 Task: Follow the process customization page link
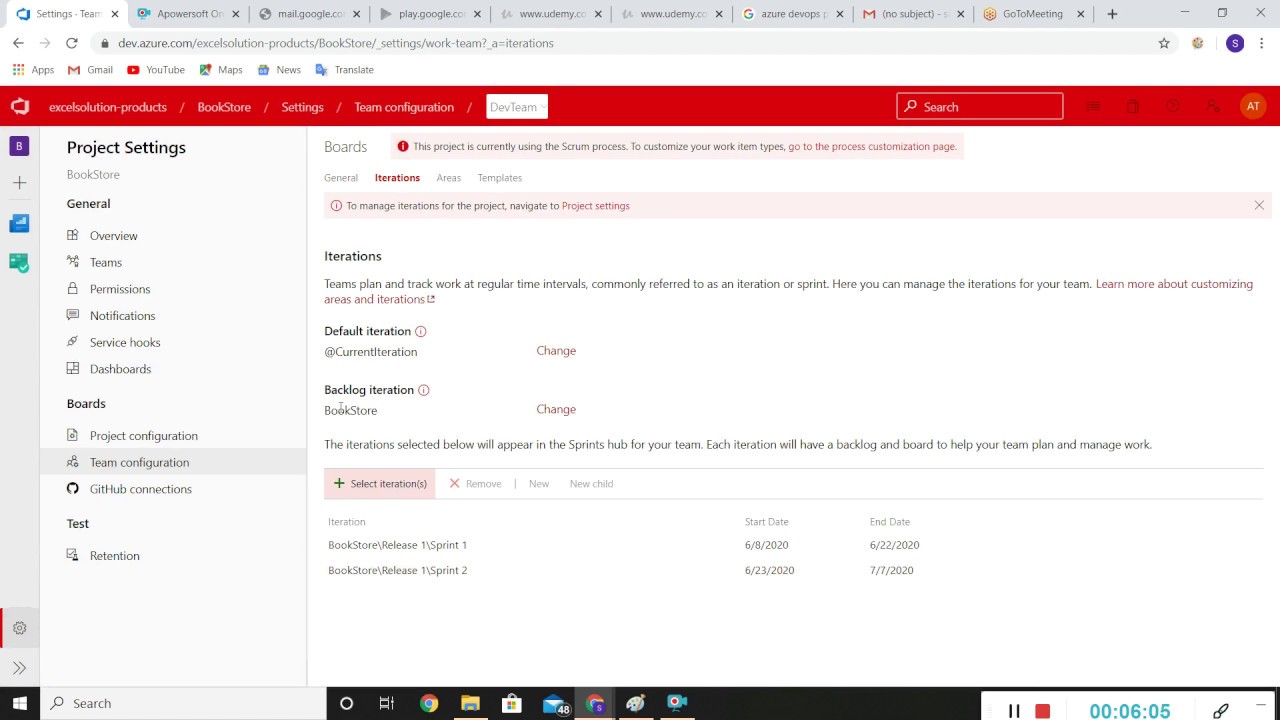tap(872, 146)
